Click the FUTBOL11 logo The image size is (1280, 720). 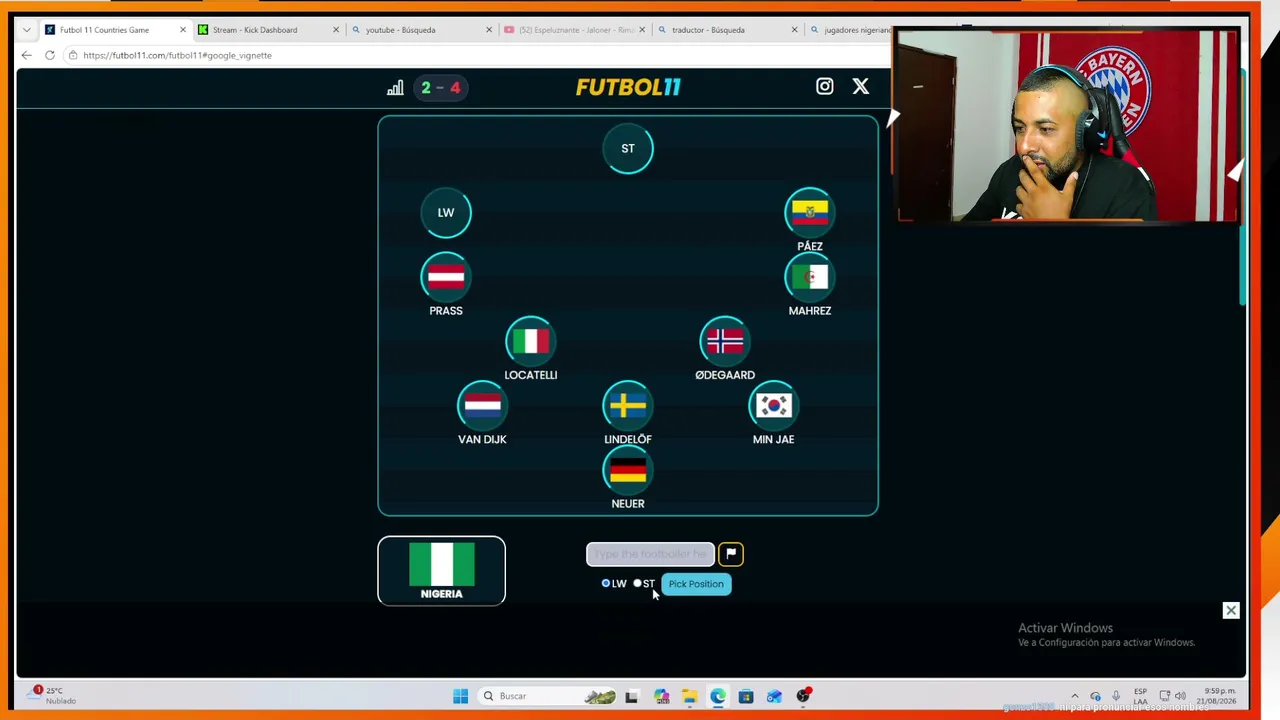click(628, 87)
